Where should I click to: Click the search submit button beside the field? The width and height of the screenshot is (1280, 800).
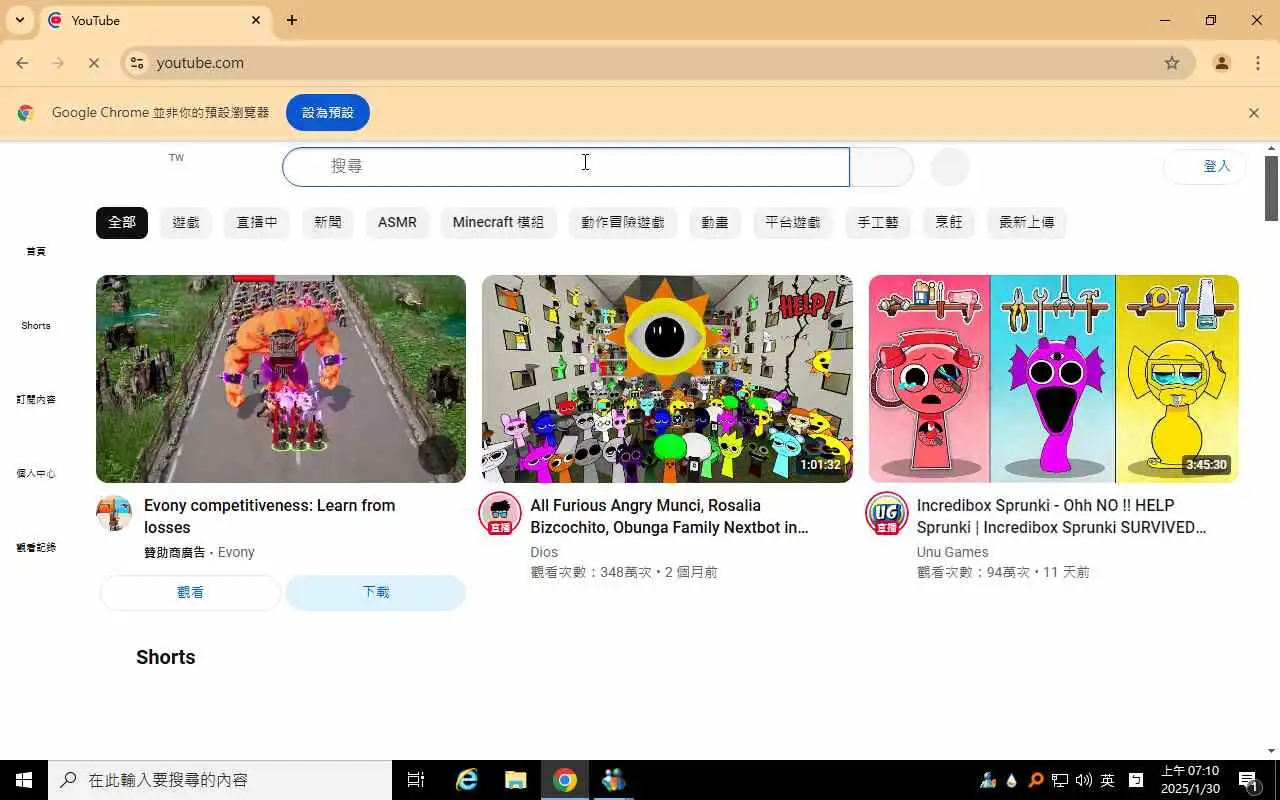click(881, 166)
